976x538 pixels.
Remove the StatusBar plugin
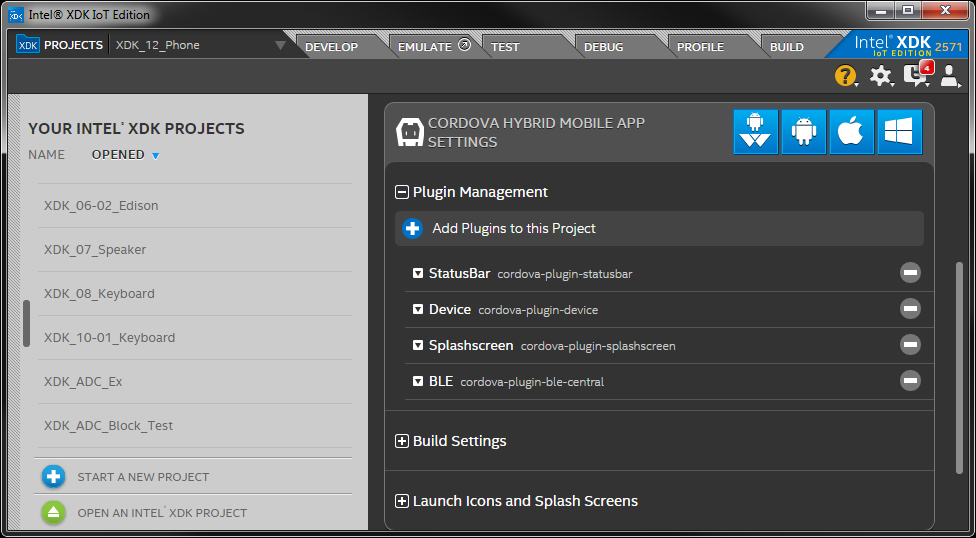[910, 273]
